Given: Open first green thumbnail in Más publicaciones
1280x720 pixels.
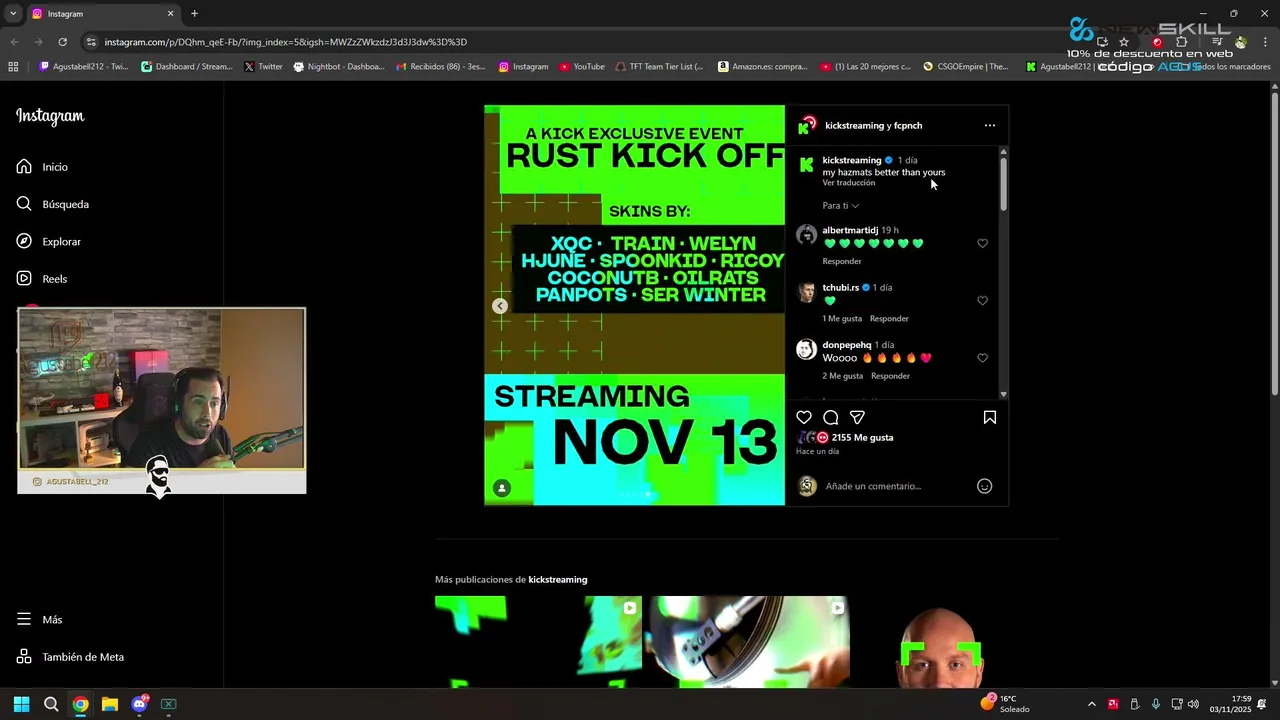Looking at the screenshot, I should 538,642.
